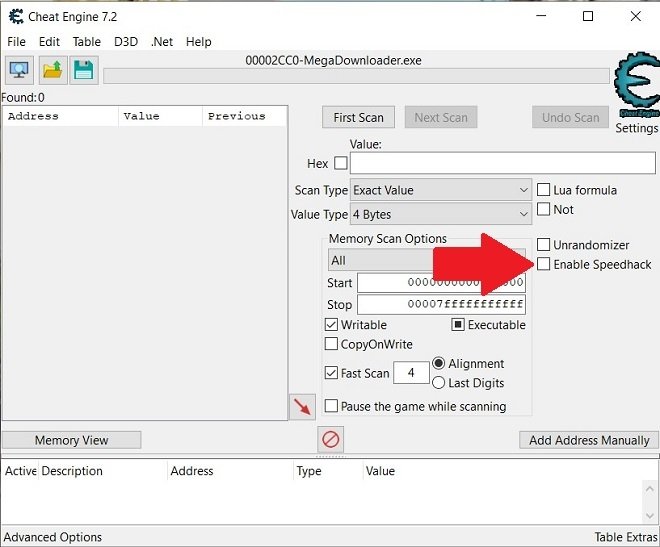Image resolution: width=660 pixels, height=547 pixels.
Task: Click the Undo Scan button
Action: coord(570,117)
